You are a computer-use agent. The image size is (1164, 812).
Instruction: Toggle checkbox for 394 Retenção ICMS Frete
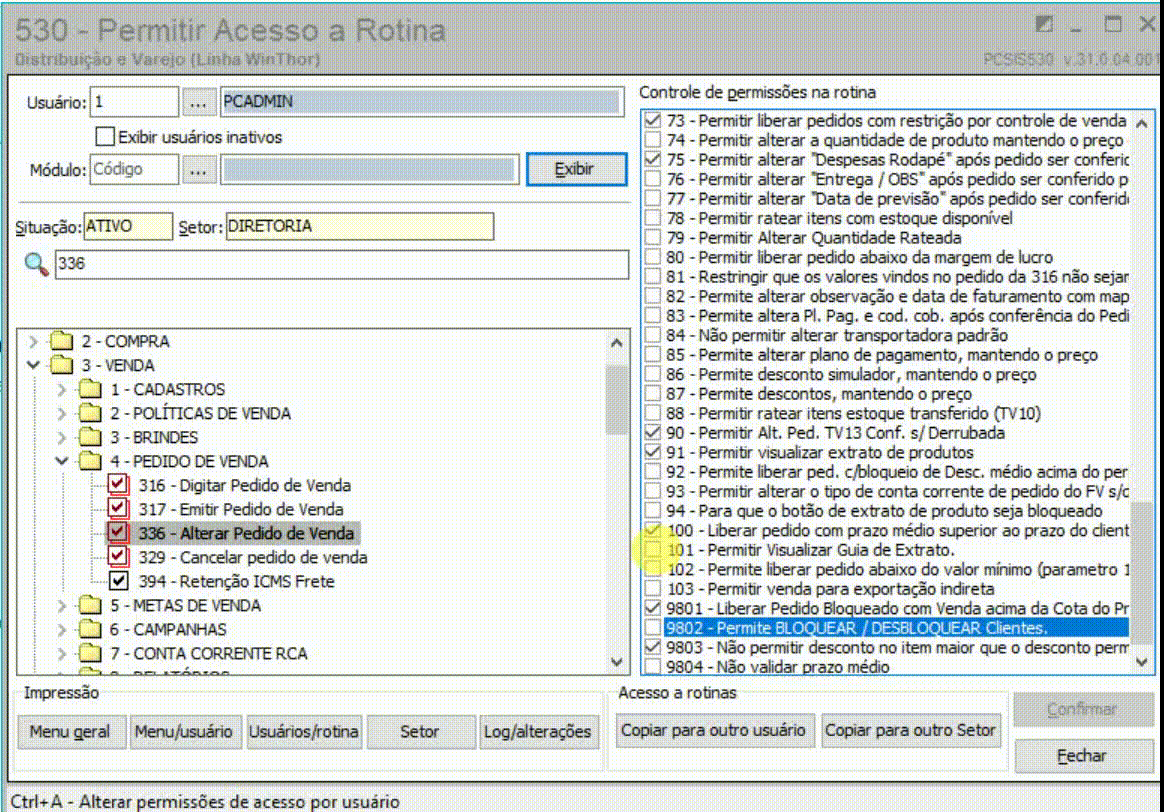[118, 580]
